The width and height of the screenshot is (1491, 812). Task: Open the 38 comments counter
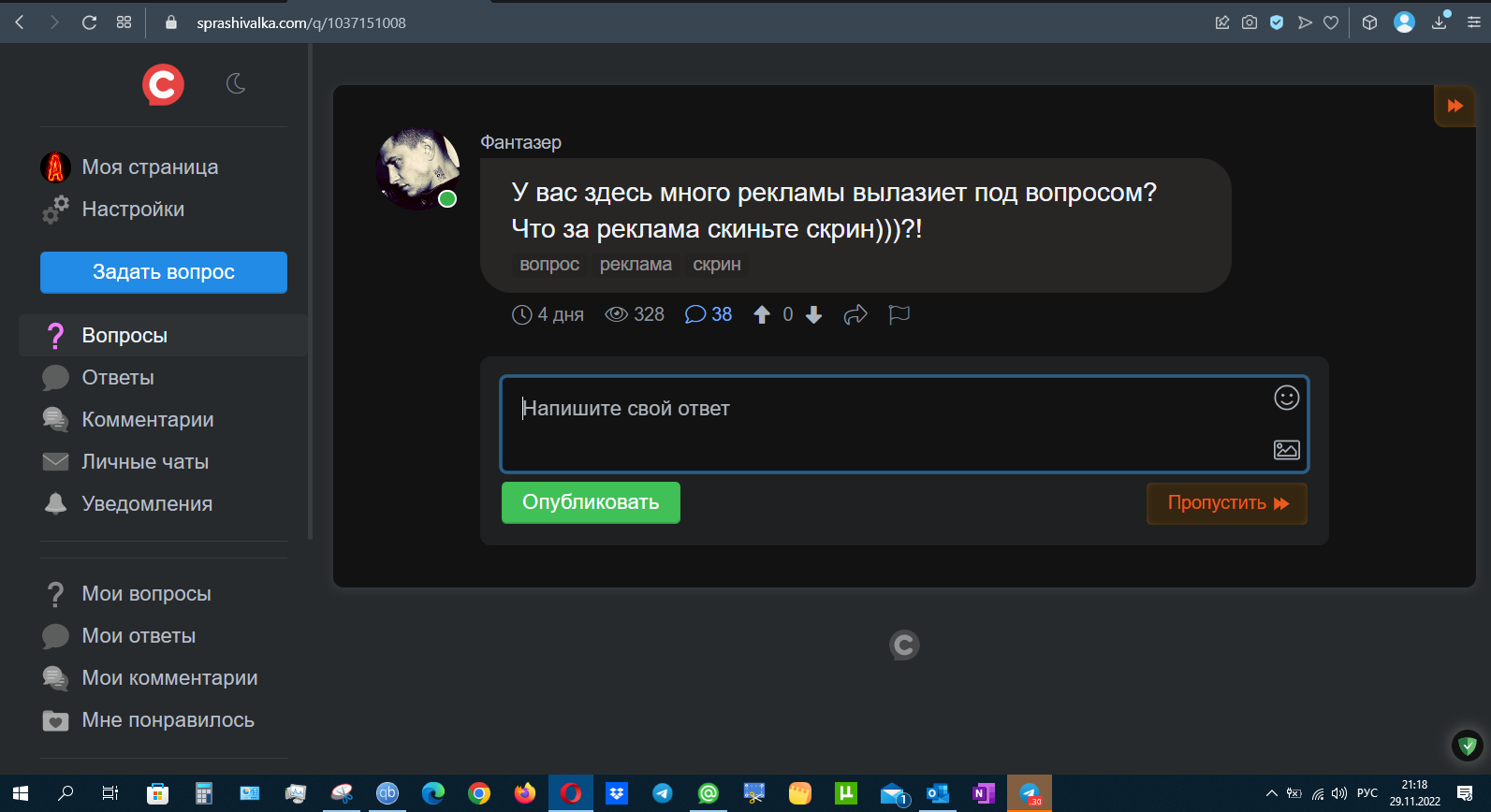(709, 315)
